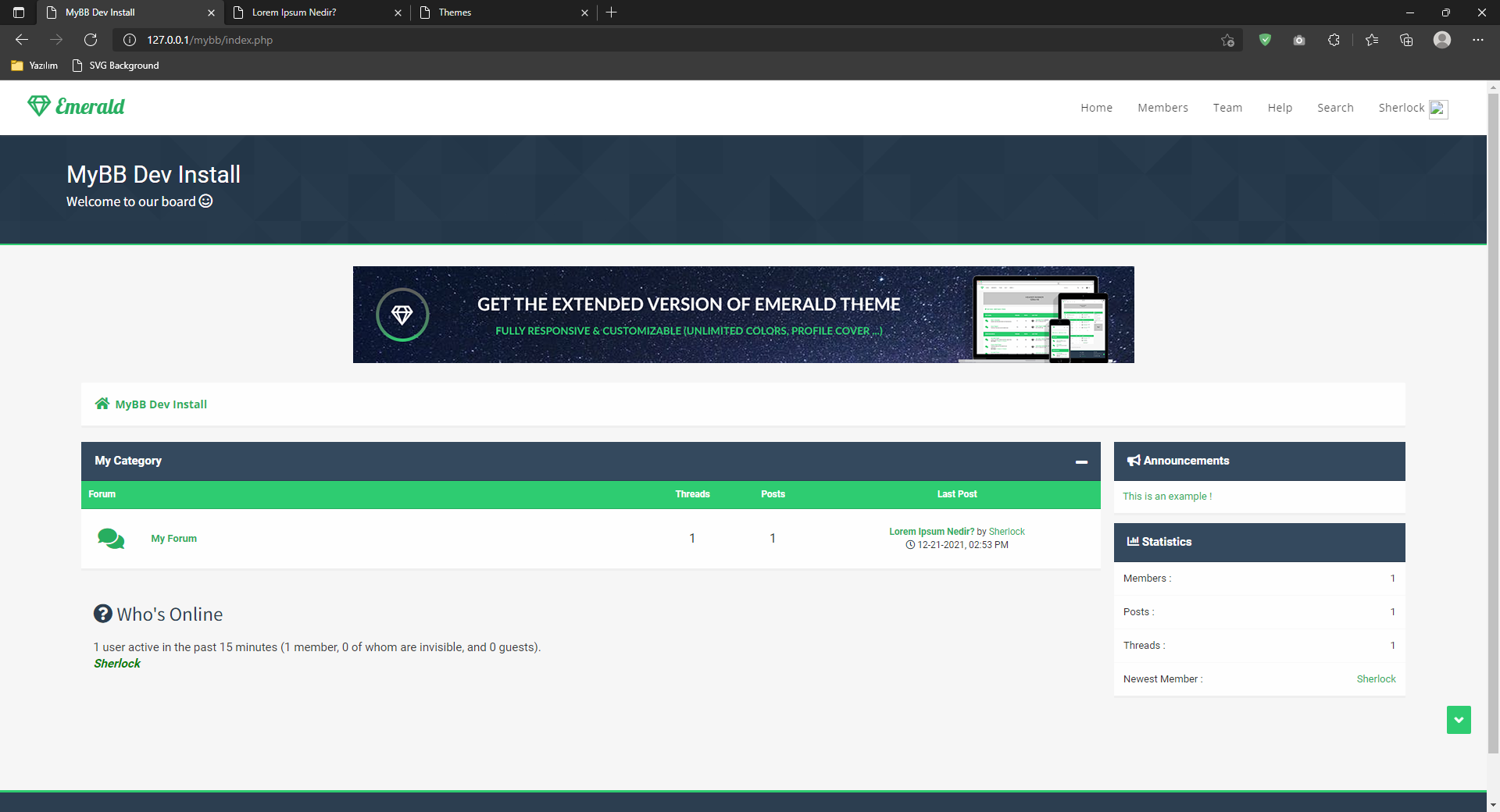1500x812 pixels.
Task: Open the Members page link
Action: (1162, 108)
